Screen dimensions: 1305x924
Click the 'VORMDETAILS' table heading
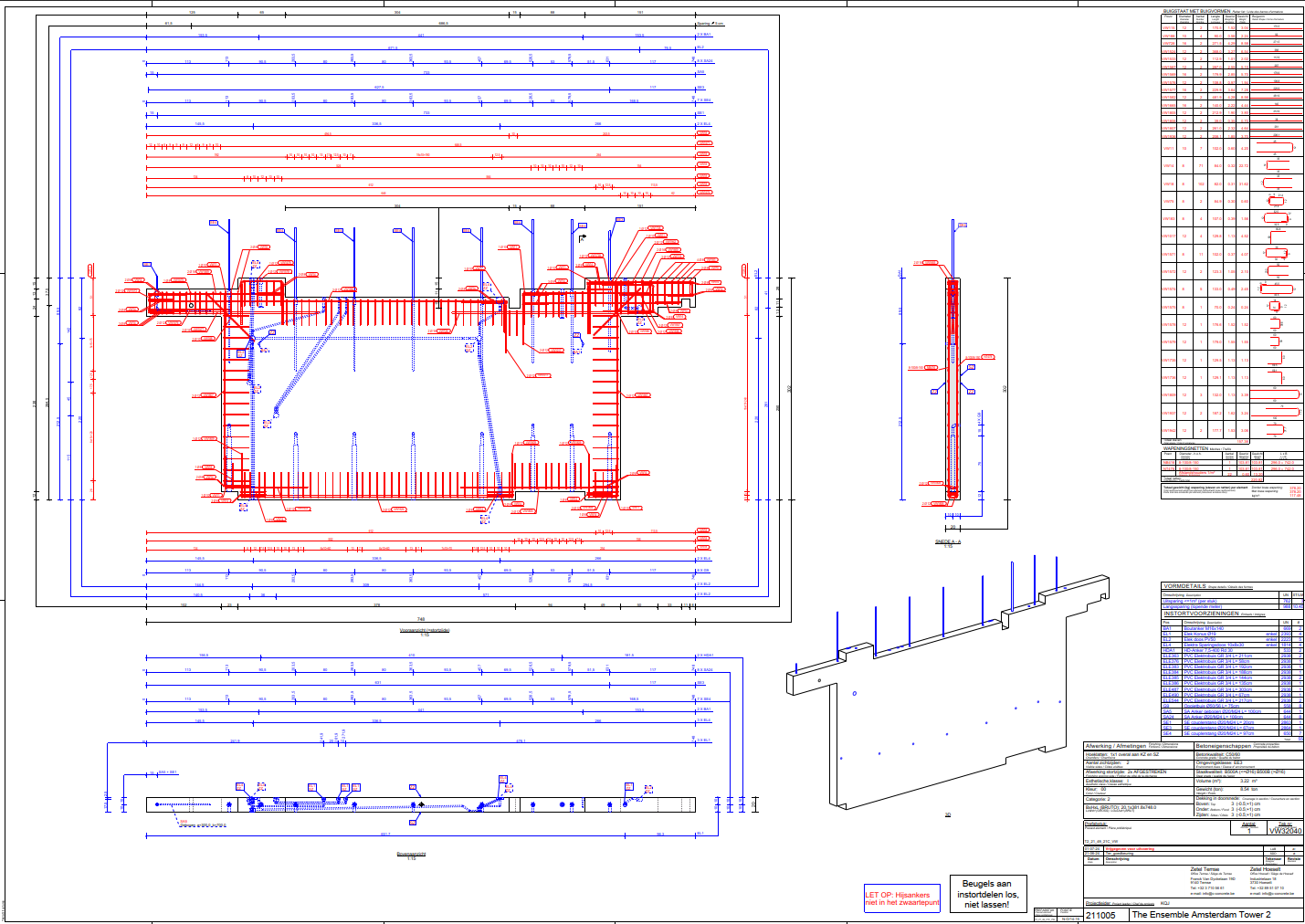(x=1184, y=586)
